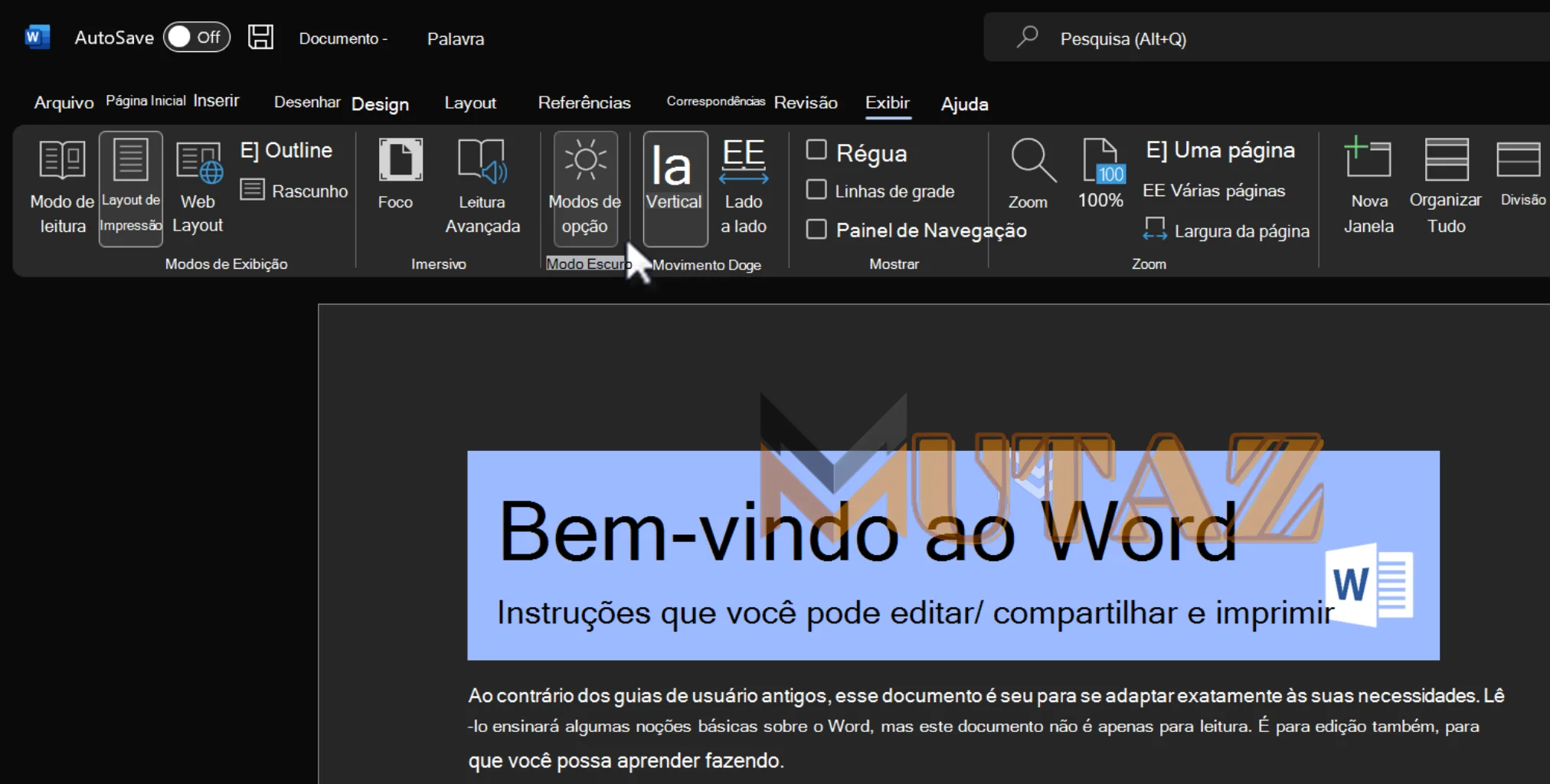Switch to Outline view
The image size is (1550, 784).
click(x=286, y=150)
